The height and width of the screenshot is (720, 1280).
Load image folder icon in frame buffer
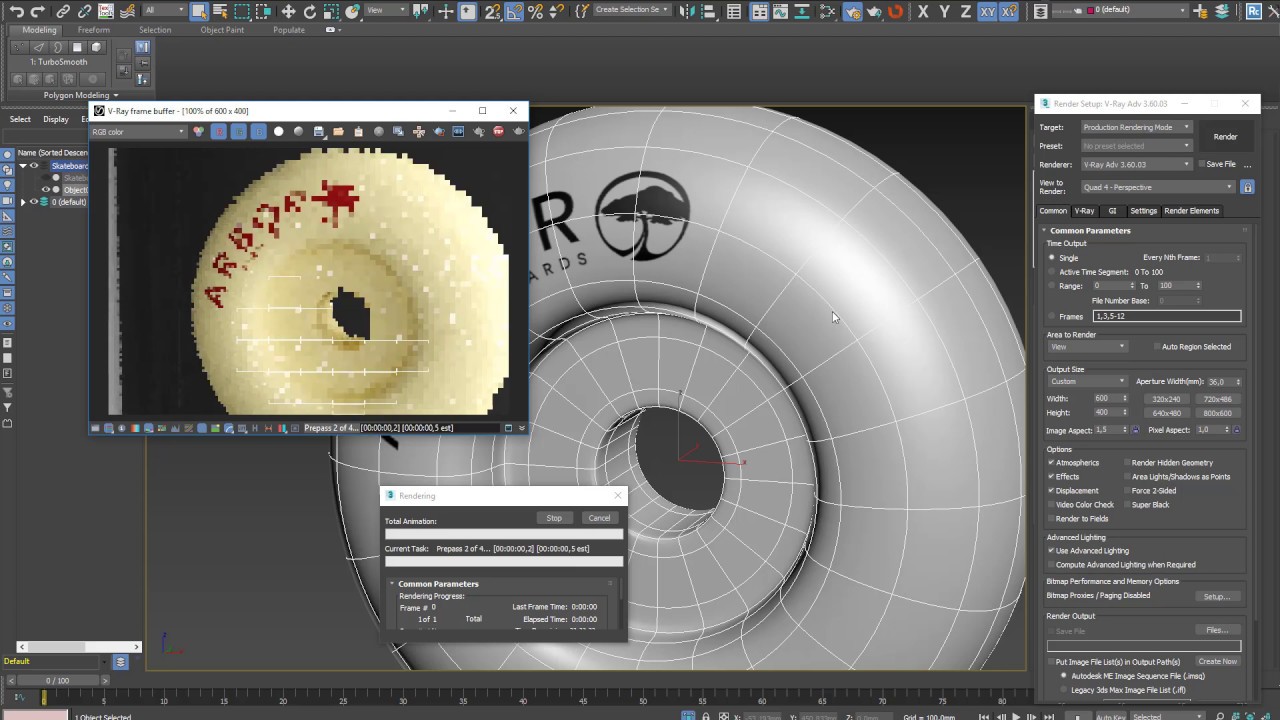click(x=338, y=131)
